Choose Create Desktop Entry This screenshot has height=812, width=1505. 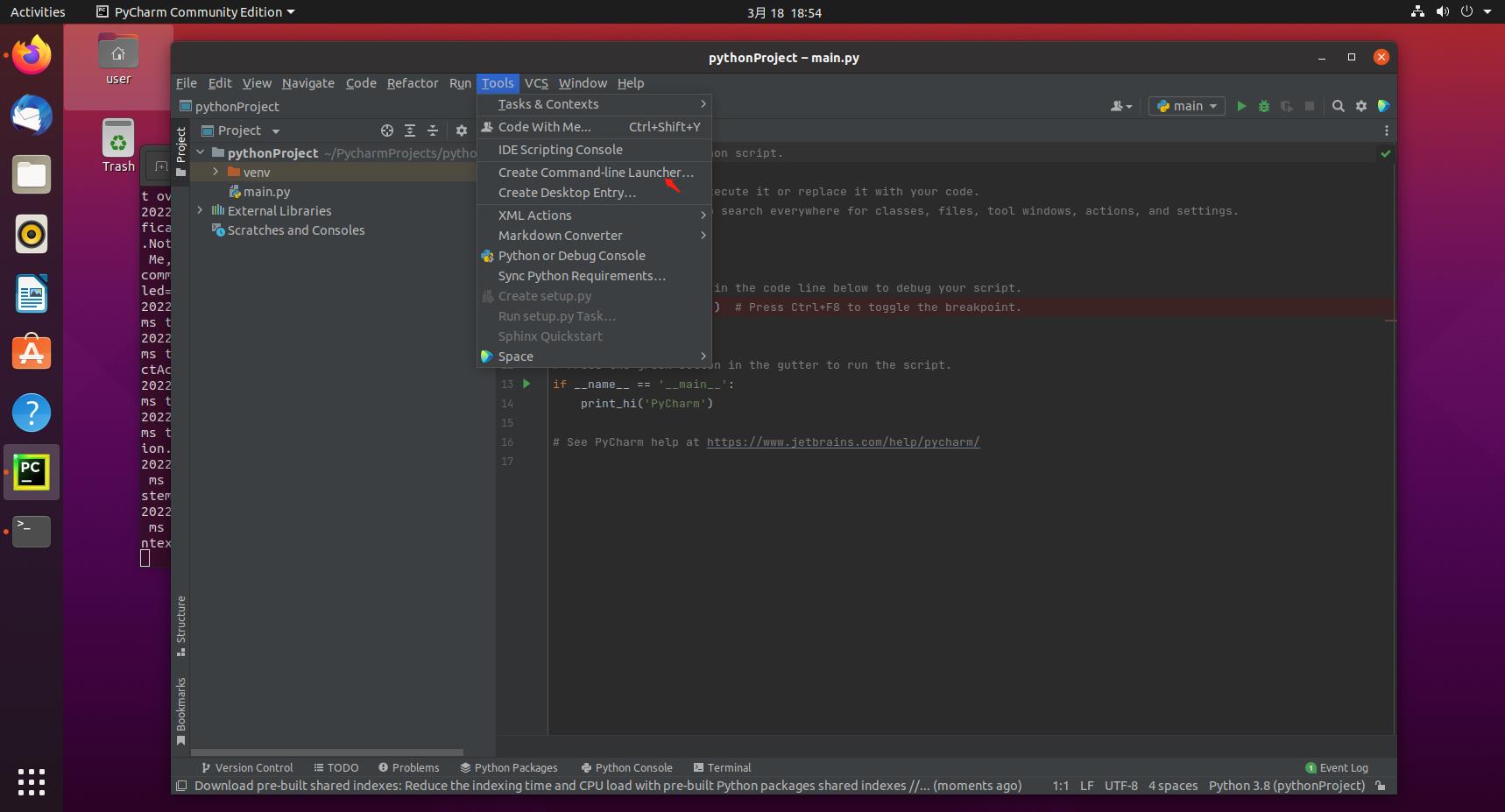click(594, 193)
